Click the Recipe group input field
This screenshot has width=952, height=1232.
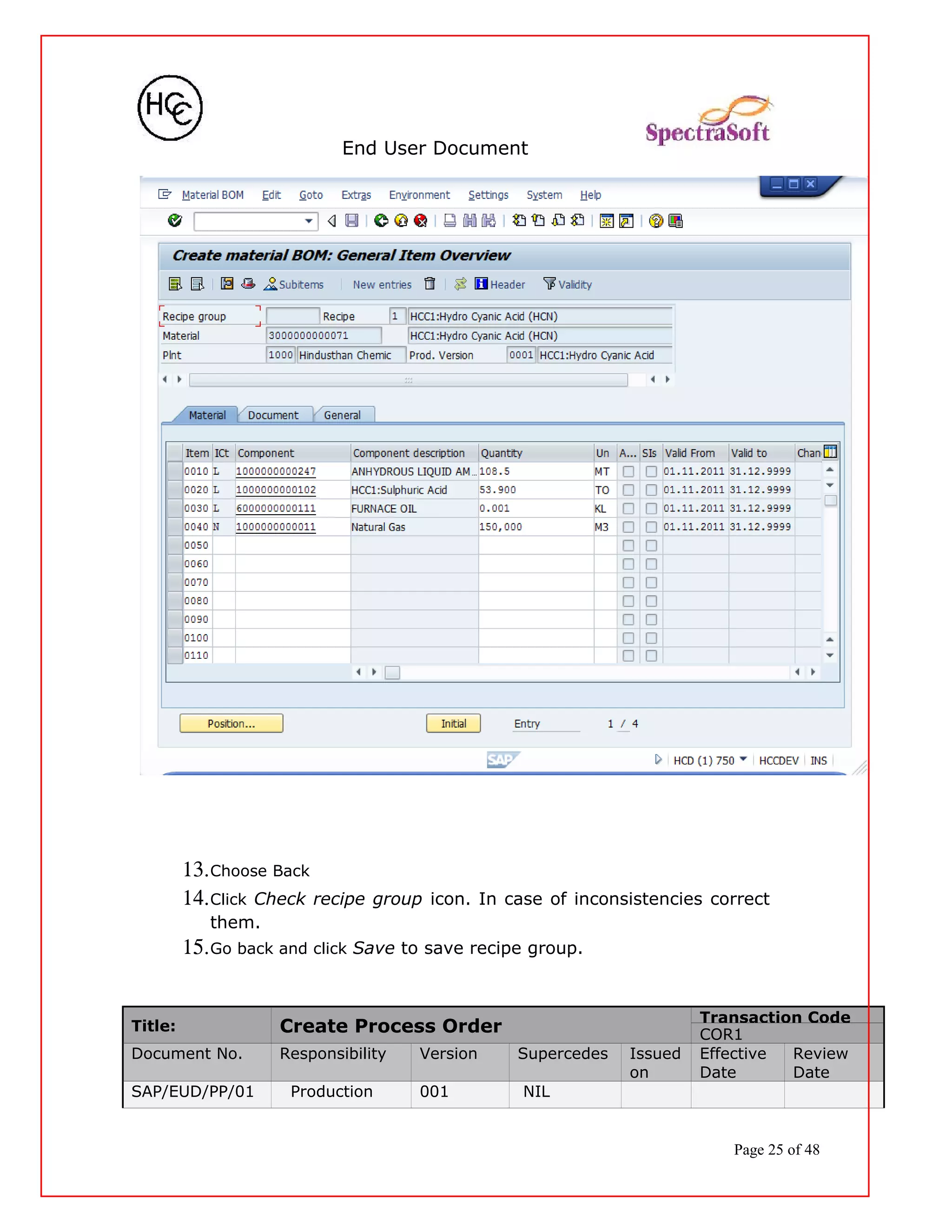293,316
